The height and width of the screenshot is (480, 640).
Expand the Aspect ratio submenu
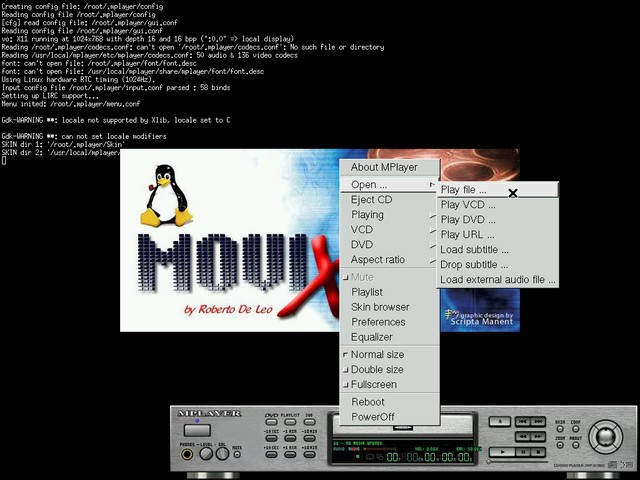pos(389,260)
